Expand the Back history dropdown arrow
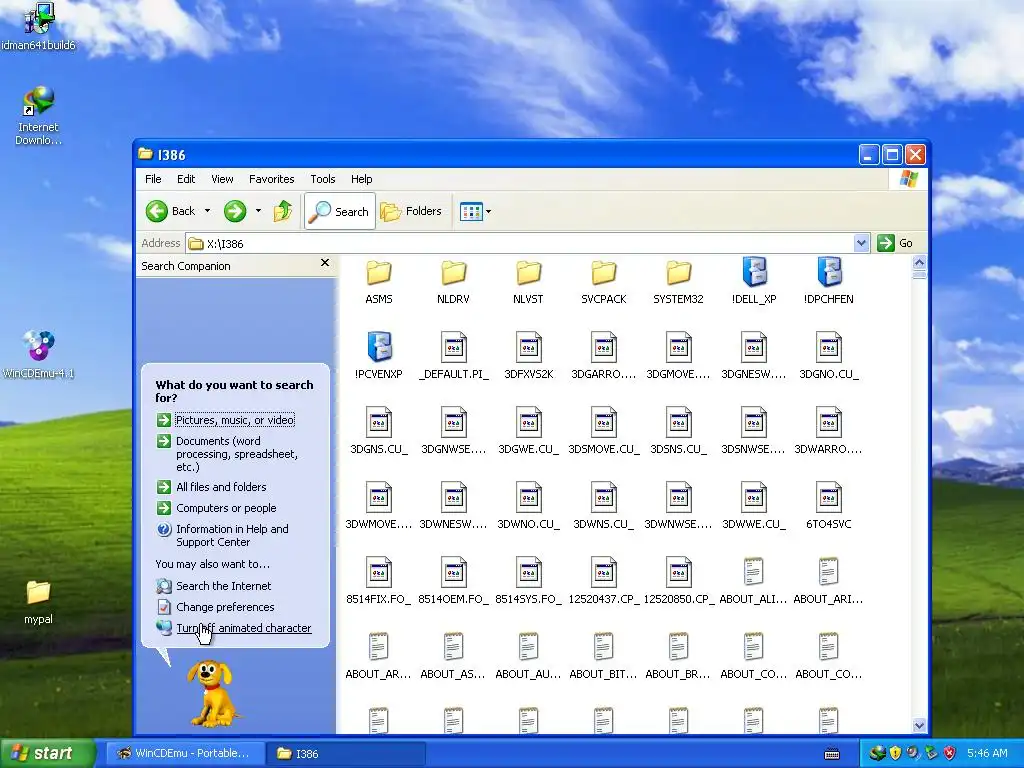 coord(207,211)
